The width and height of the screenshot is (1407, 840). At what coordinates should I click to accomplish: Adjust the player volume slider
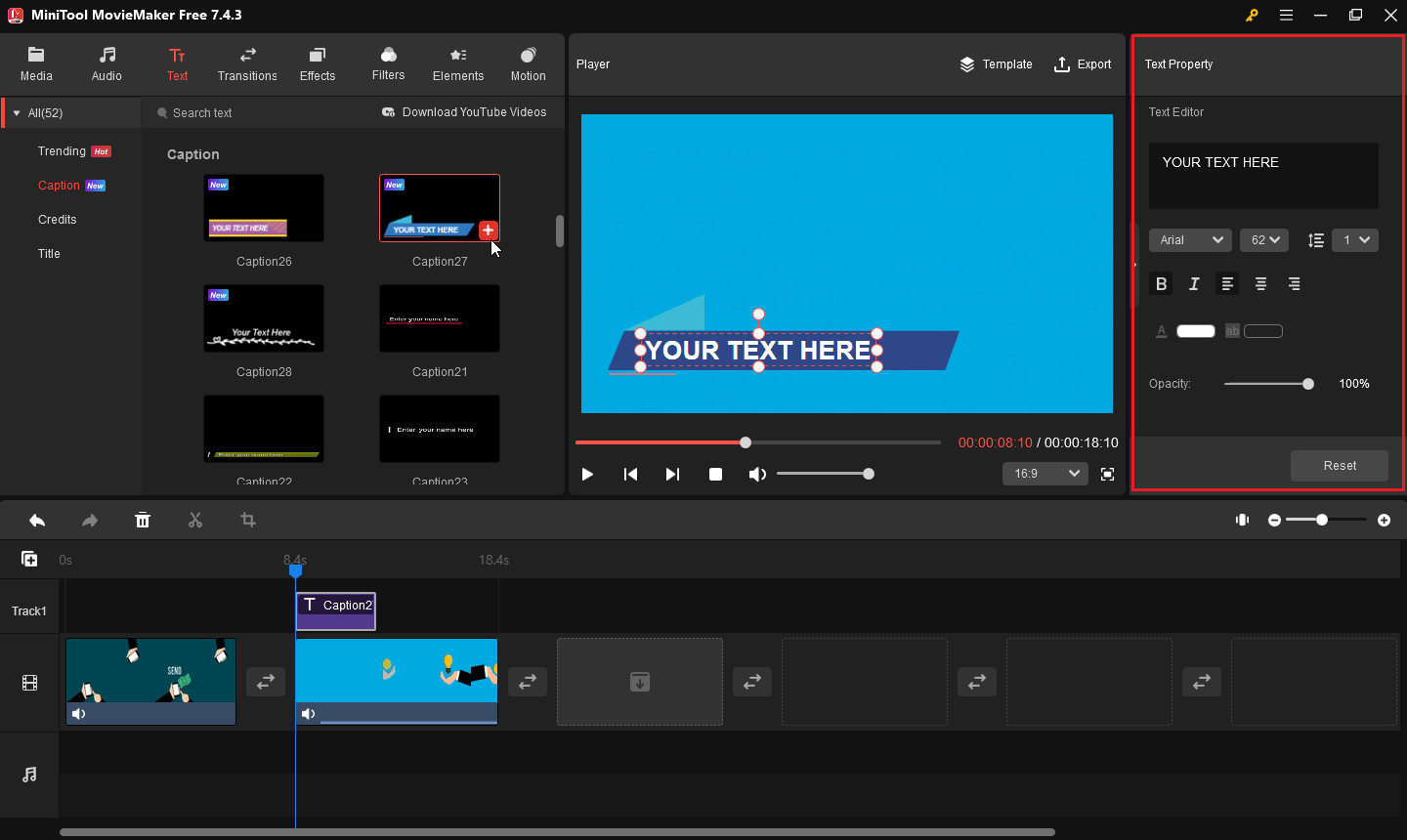pos(826,474)
